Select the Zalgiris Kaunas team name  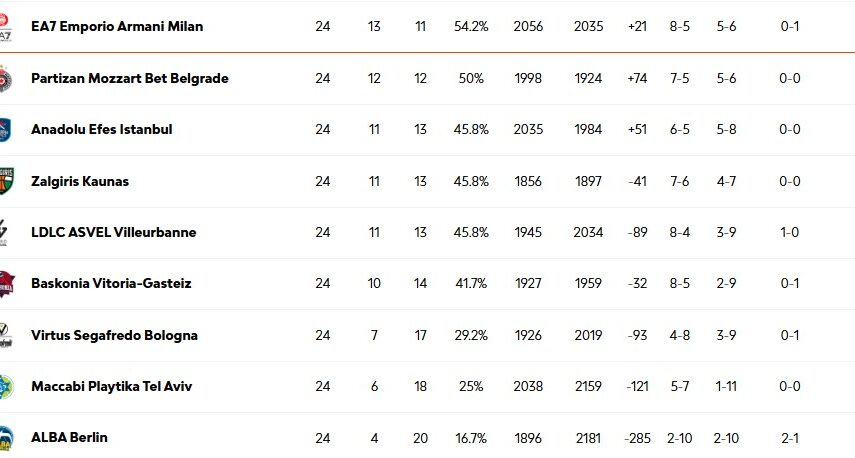[x=80, y=181]
